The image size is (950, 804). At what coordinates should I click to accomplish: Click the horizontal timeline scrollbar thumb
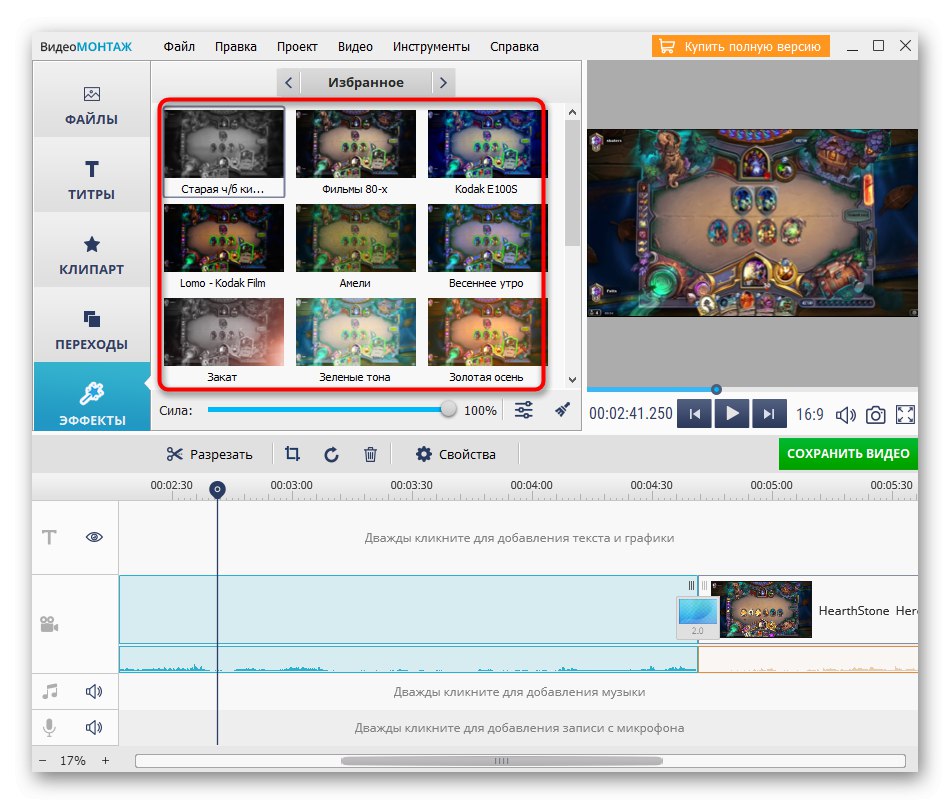(502, 761)
